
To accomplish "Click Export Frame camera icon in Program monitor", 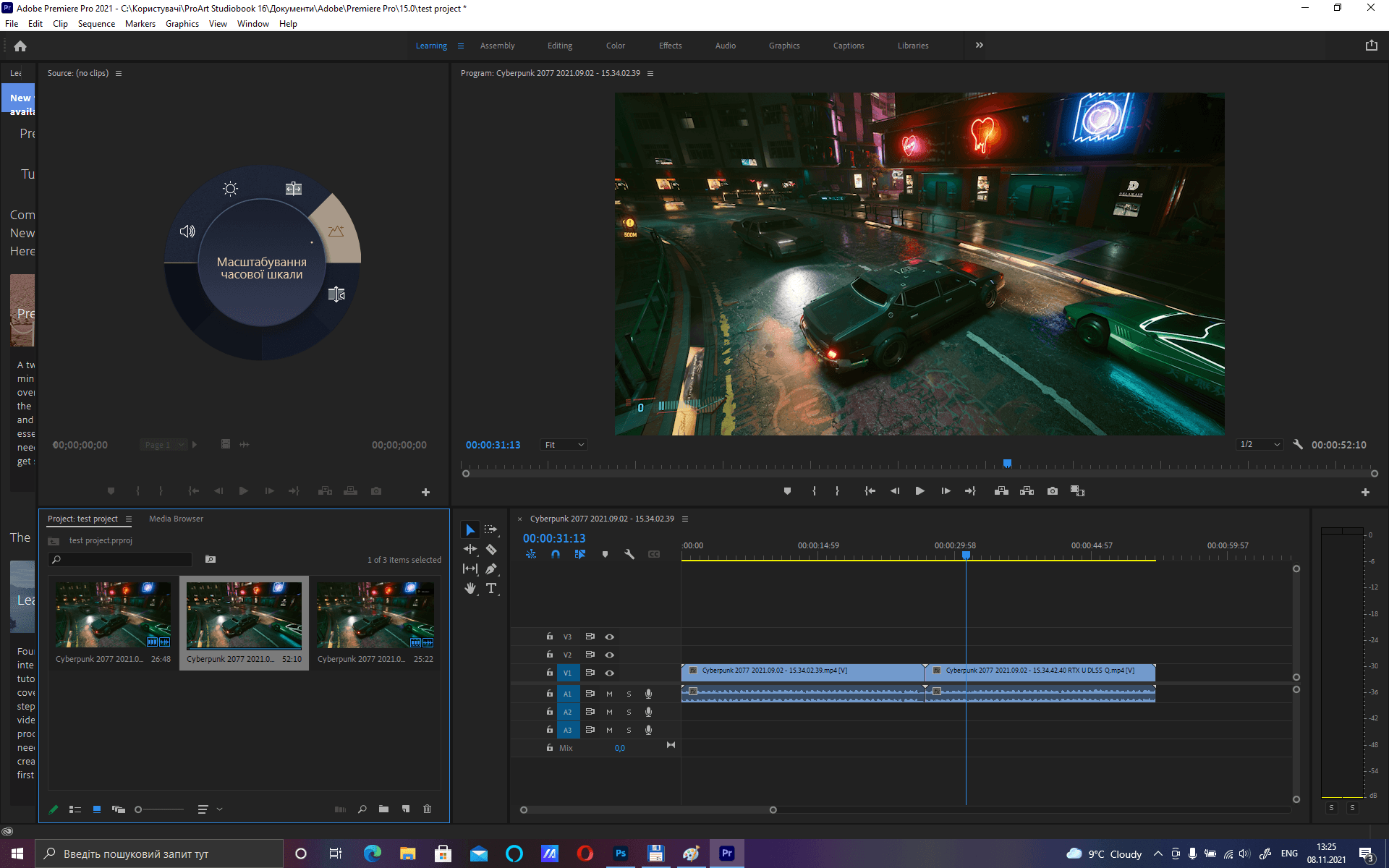I will click(1053, 491).
